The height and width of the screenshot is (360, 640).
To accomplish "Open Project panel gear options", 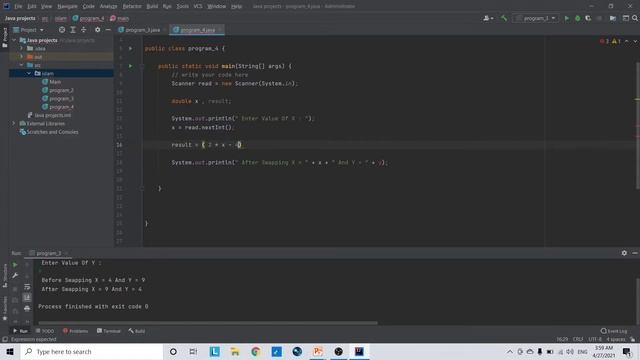I will pos(97,30).
